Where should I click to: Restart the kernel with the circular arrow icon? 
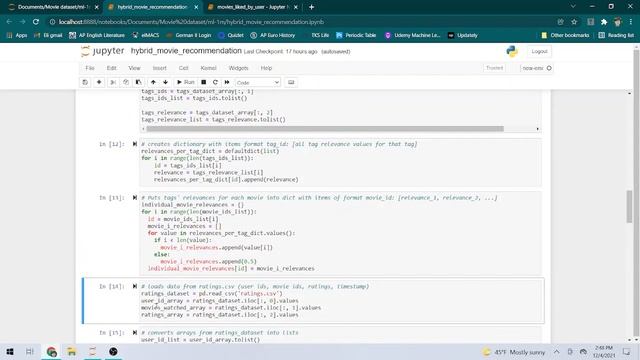click(215, 82)
